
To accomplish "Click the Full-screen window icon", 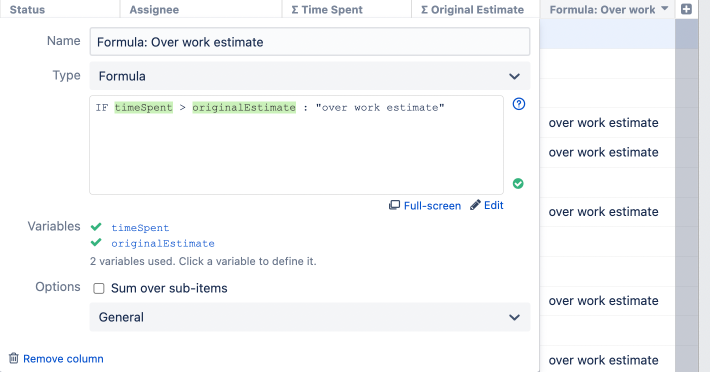I will [394, 205].
